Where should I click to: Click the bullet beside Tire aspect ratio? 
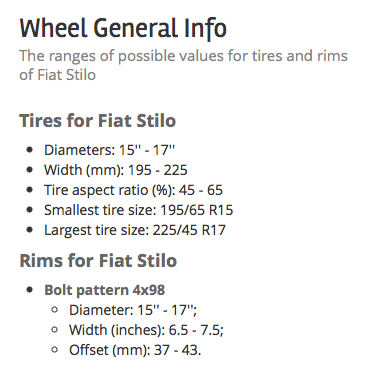coord(30,190)
